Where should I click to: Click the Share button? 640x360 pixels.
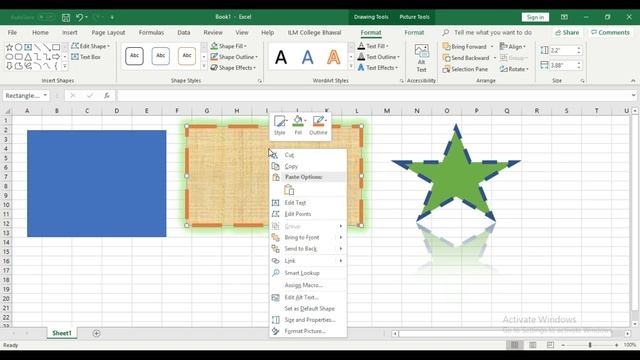point(567,32)
